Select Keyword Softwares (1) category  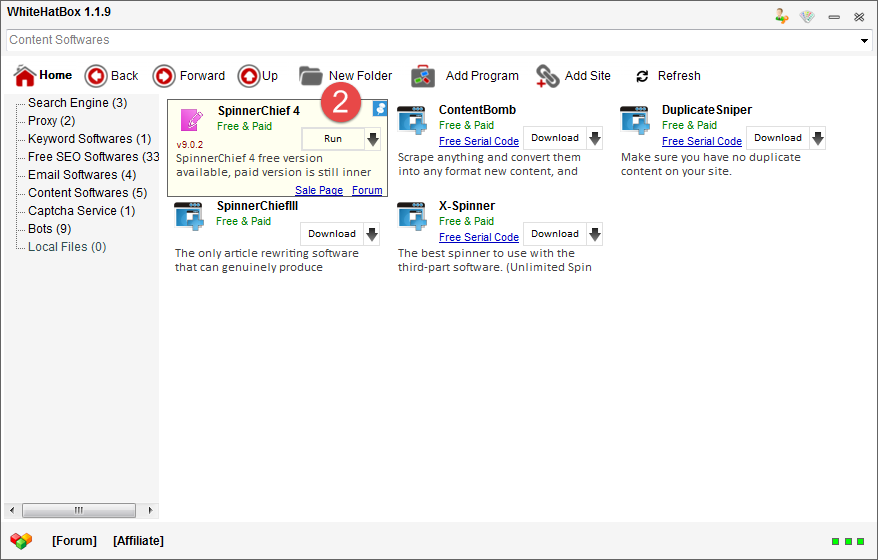pos(90,139)
